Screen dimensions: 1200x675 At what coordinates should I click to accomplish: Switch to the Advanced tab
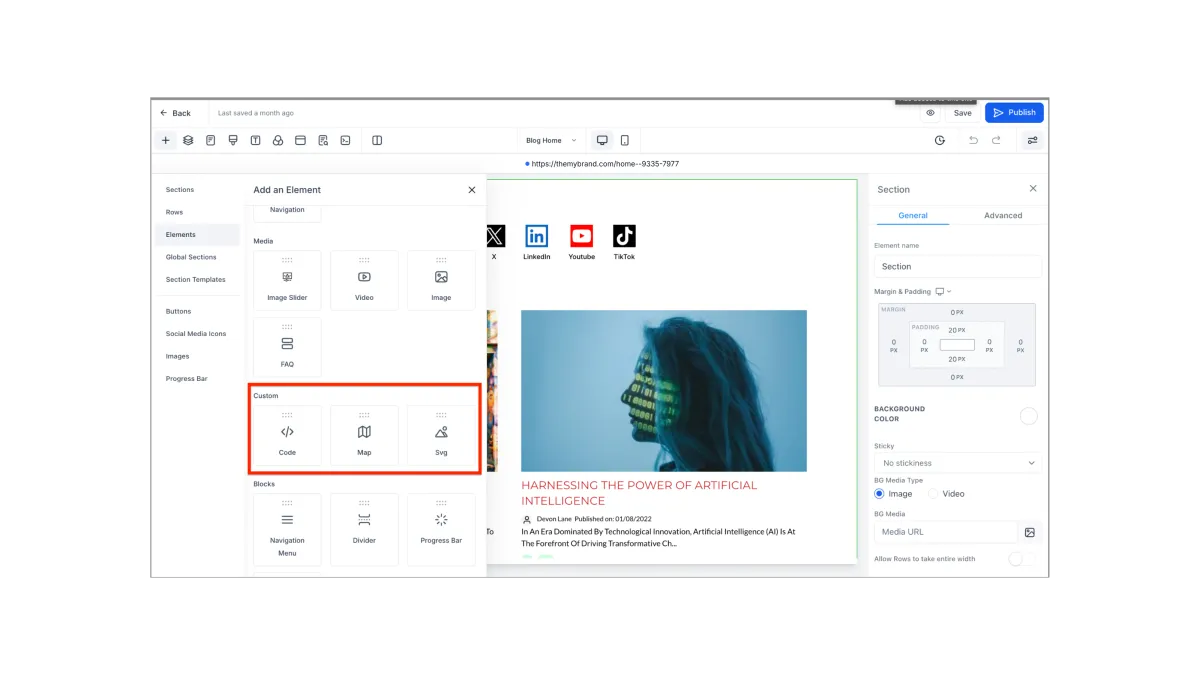click(x=1003, y=215)
